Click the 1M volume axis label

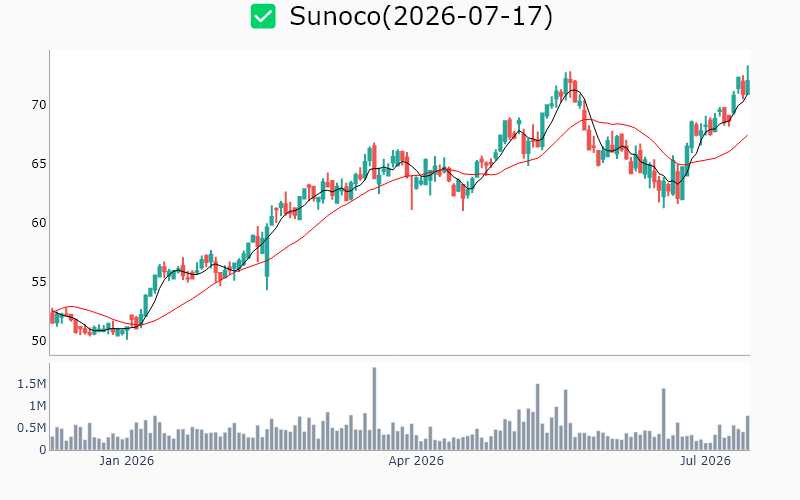[38, 406]
